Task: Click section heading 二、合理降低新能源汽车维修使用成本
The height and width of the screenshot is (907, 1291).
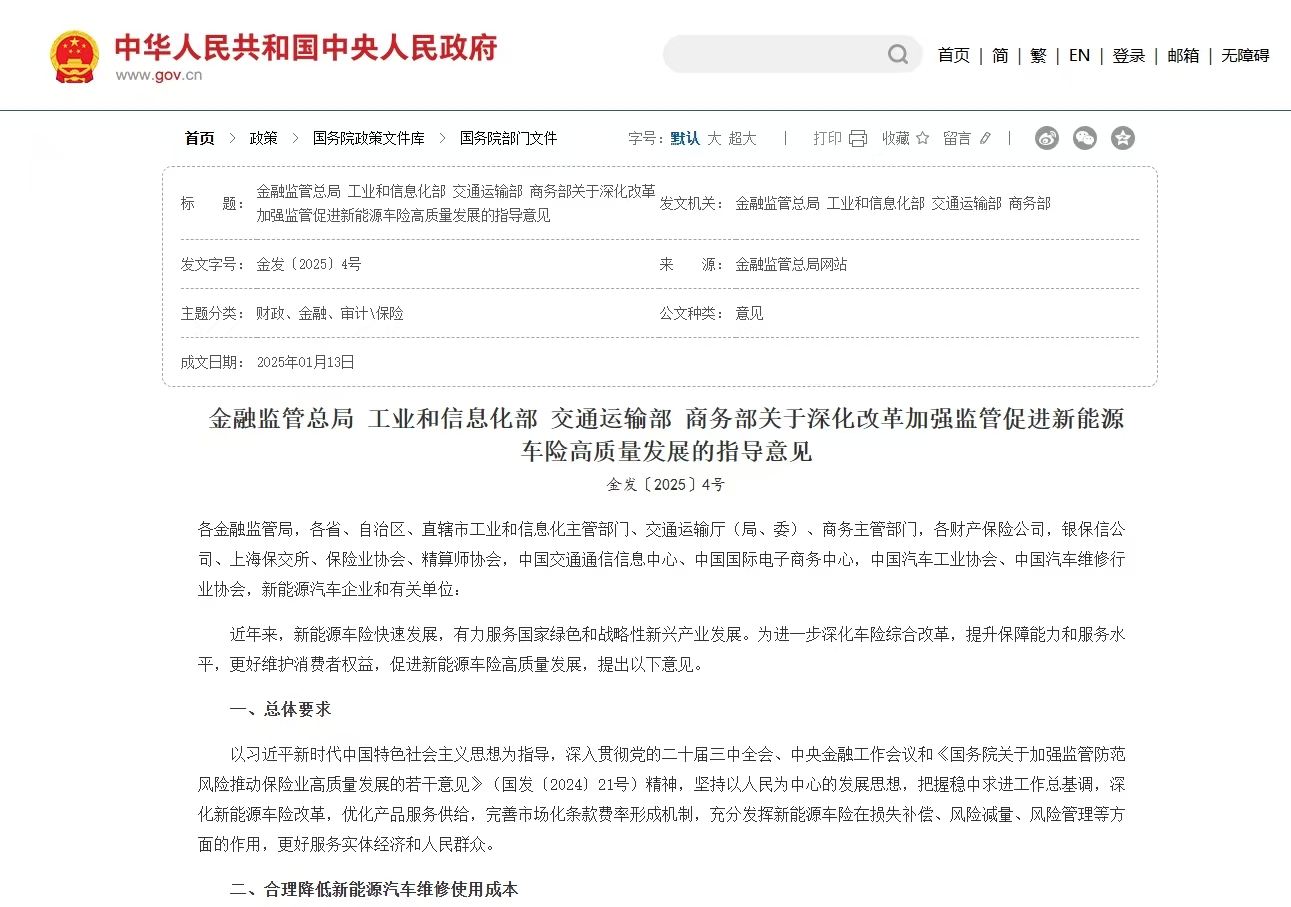Action: point(374,889)
